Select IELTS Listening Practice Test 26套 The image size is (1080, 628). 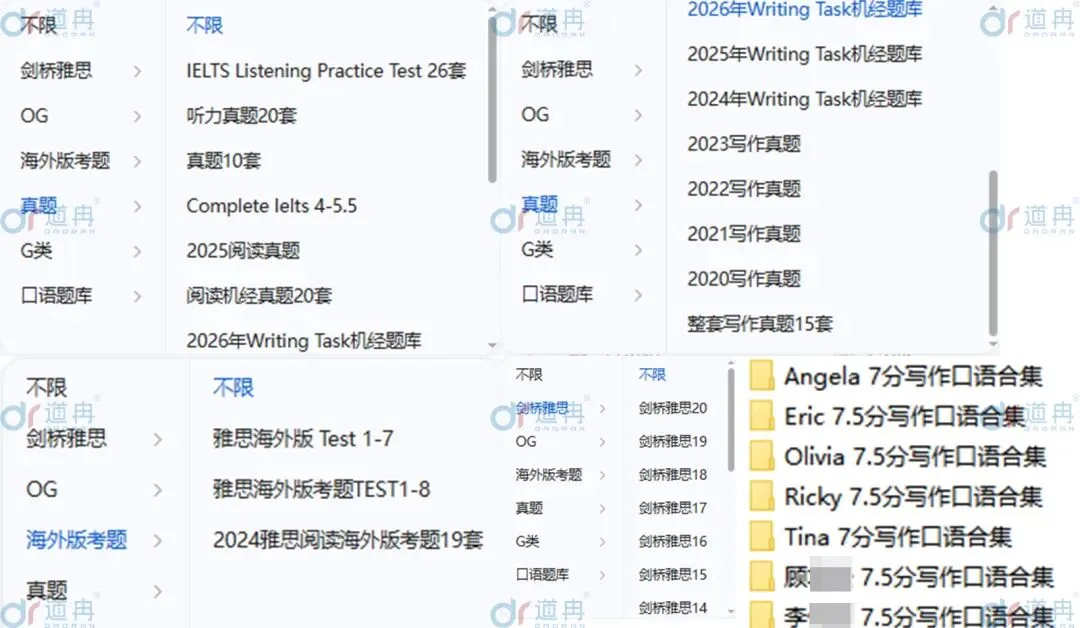click(326, 71)
